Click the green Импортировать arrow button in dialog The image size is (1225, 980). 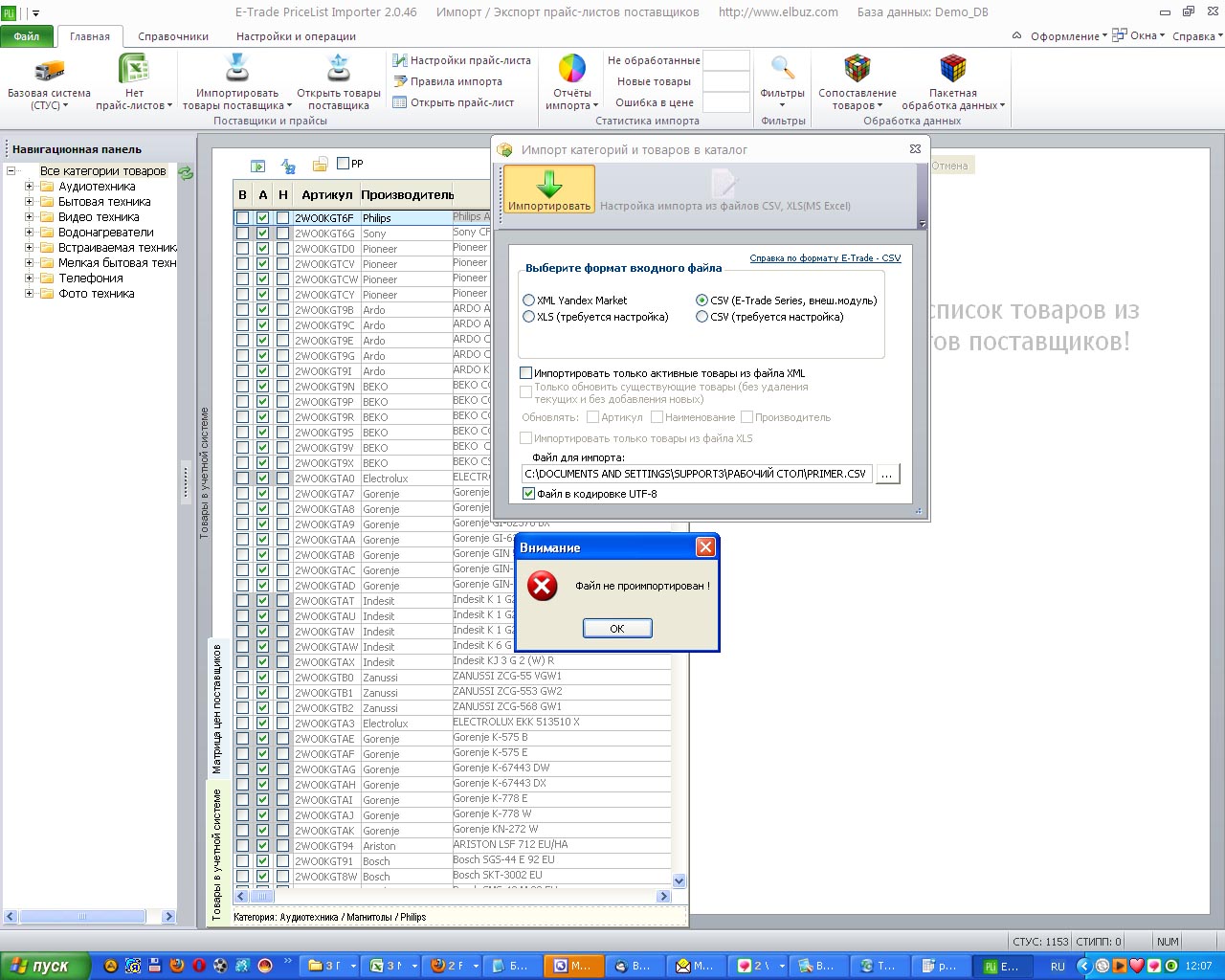(549, 189)
